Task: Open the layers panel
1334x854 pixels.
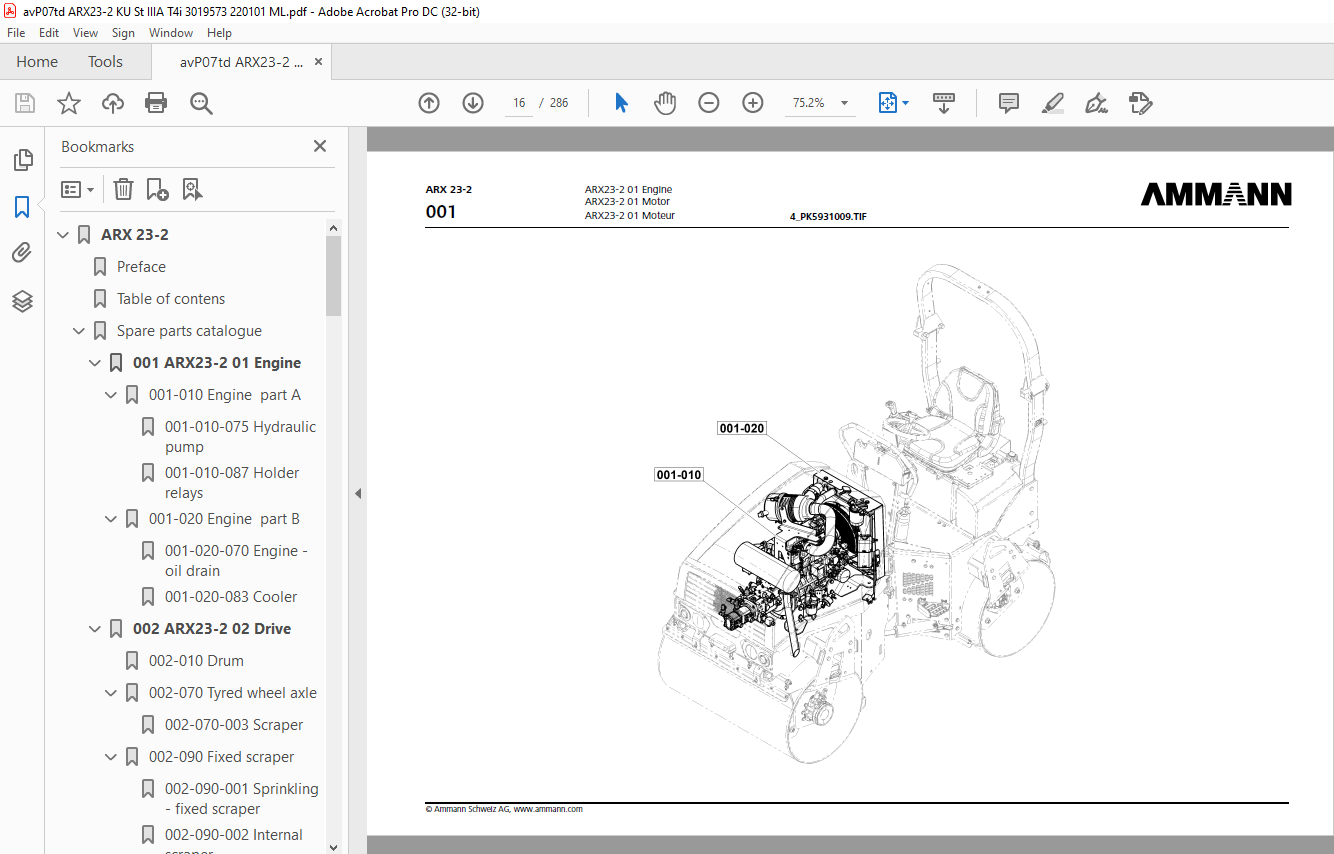Action: [22, 301]
